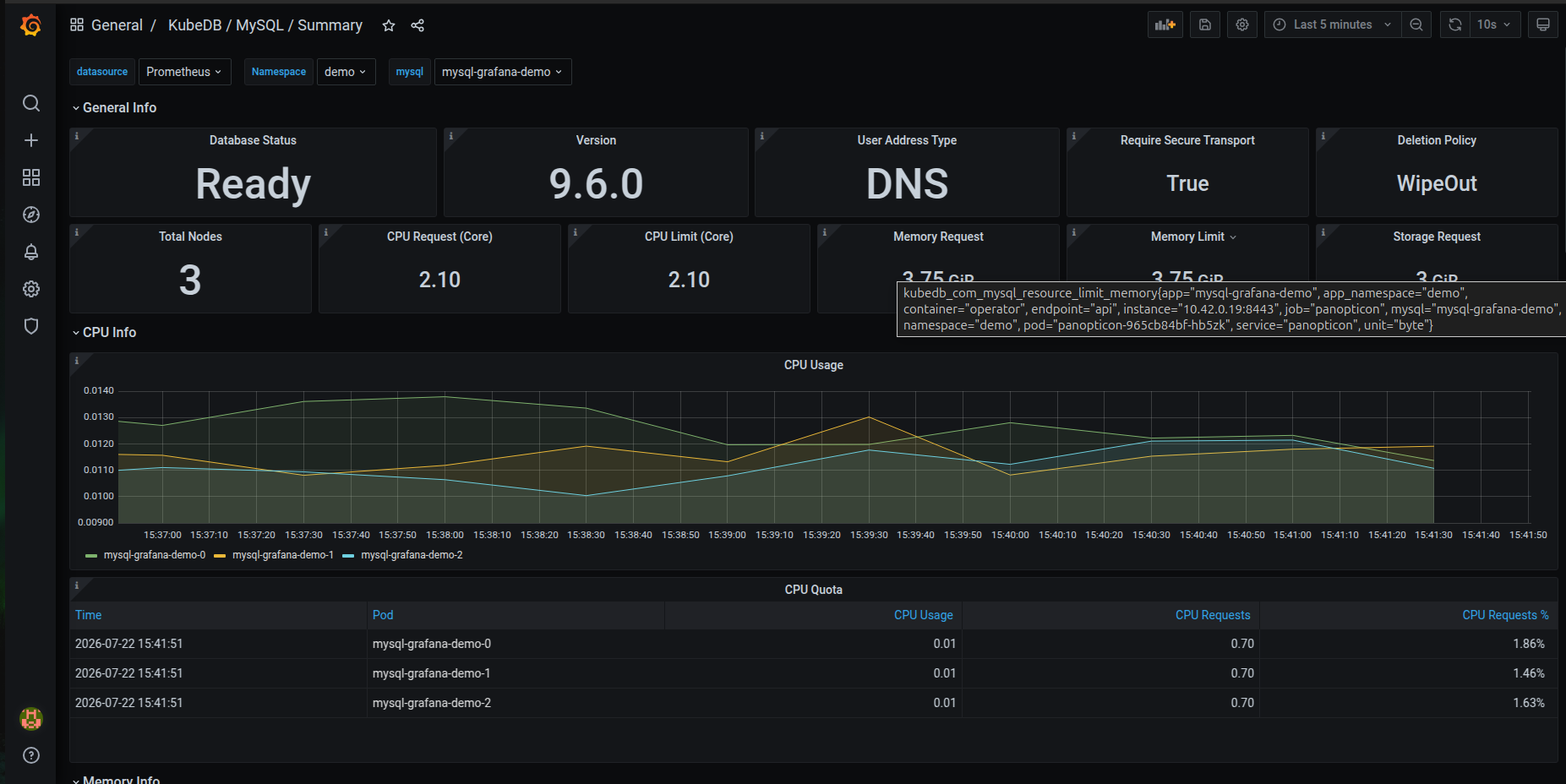Open KubeDB / MySQL / Summary title

click(x=265, y=25)
